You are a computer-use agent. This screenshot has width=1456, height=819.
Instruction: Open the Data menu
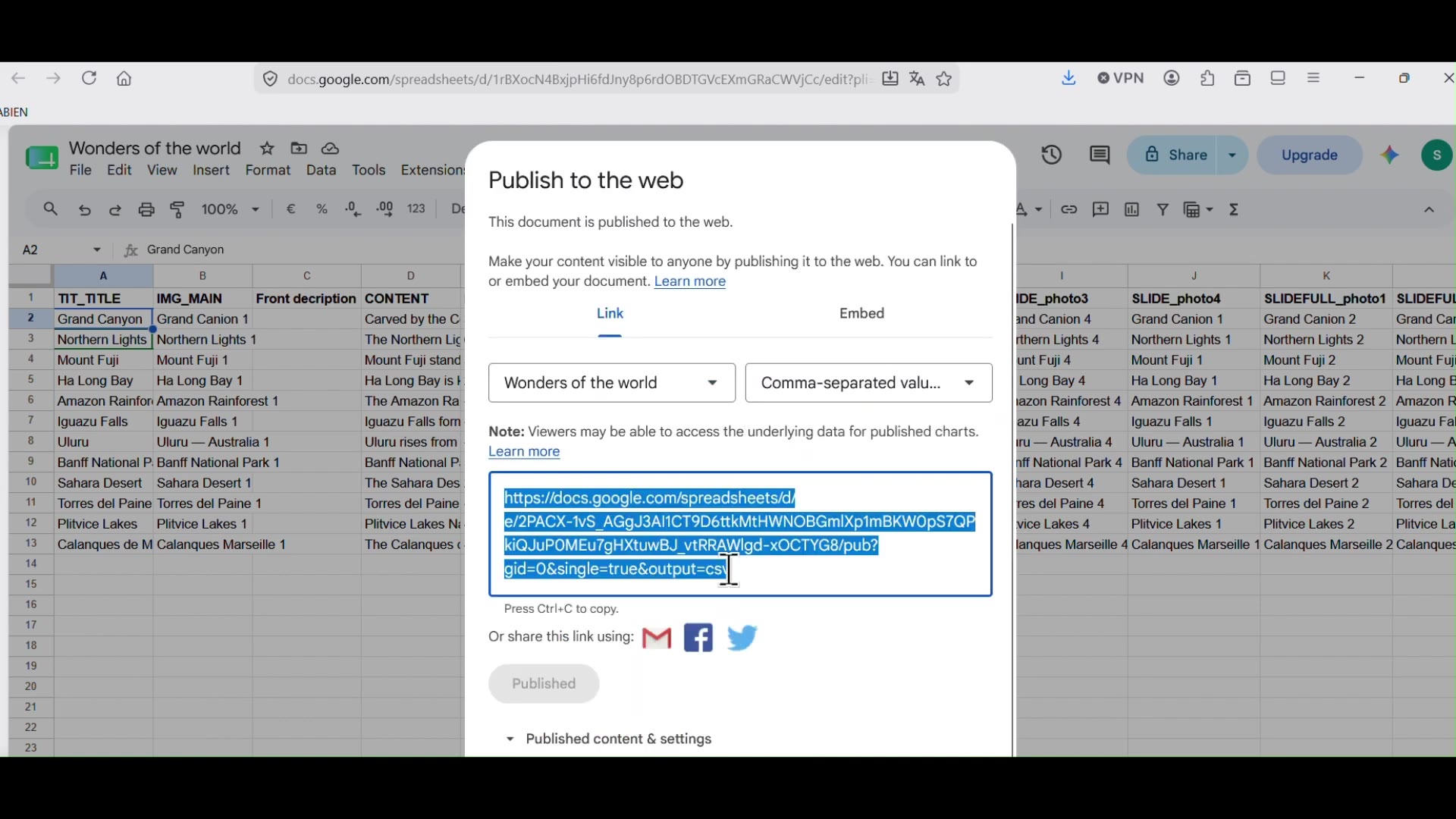point(322,171)
